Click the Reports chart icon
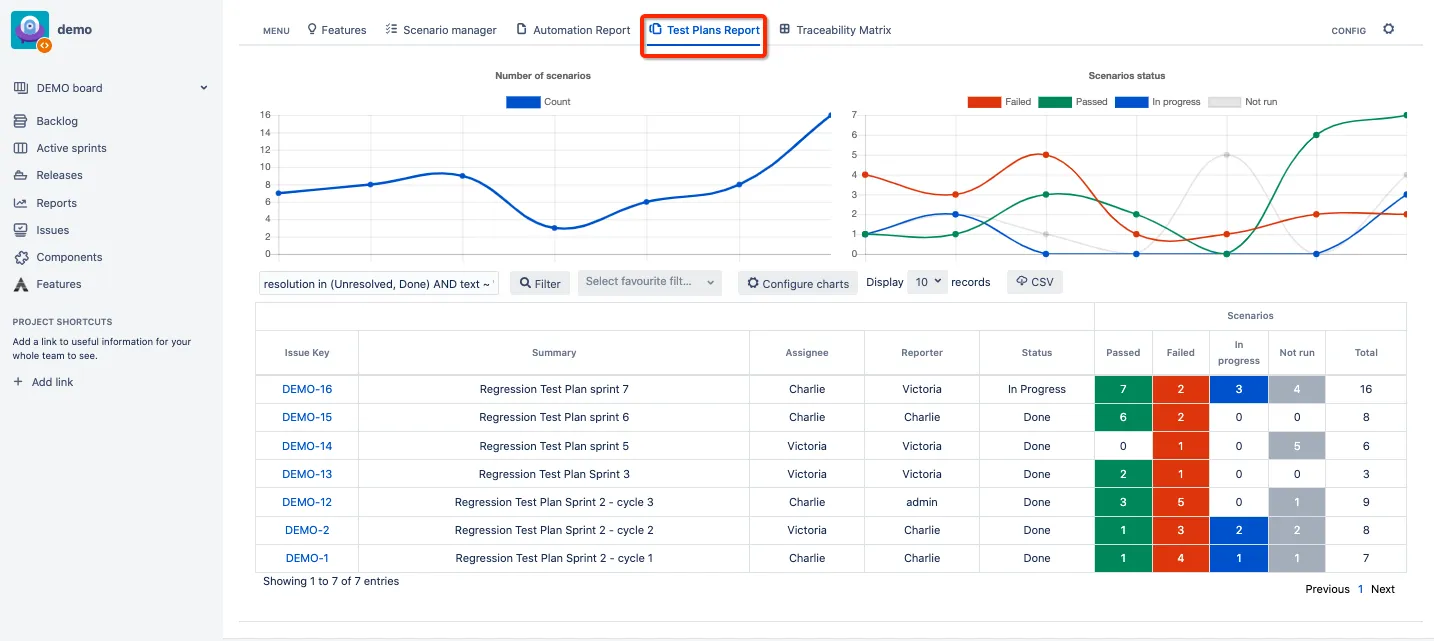1434x641 pixels. pyautogui.click(x=20, y=203)
